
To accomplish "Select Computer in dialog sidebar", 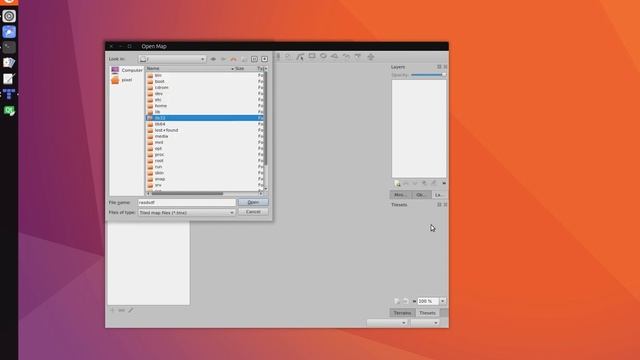I will pos(127,70).
